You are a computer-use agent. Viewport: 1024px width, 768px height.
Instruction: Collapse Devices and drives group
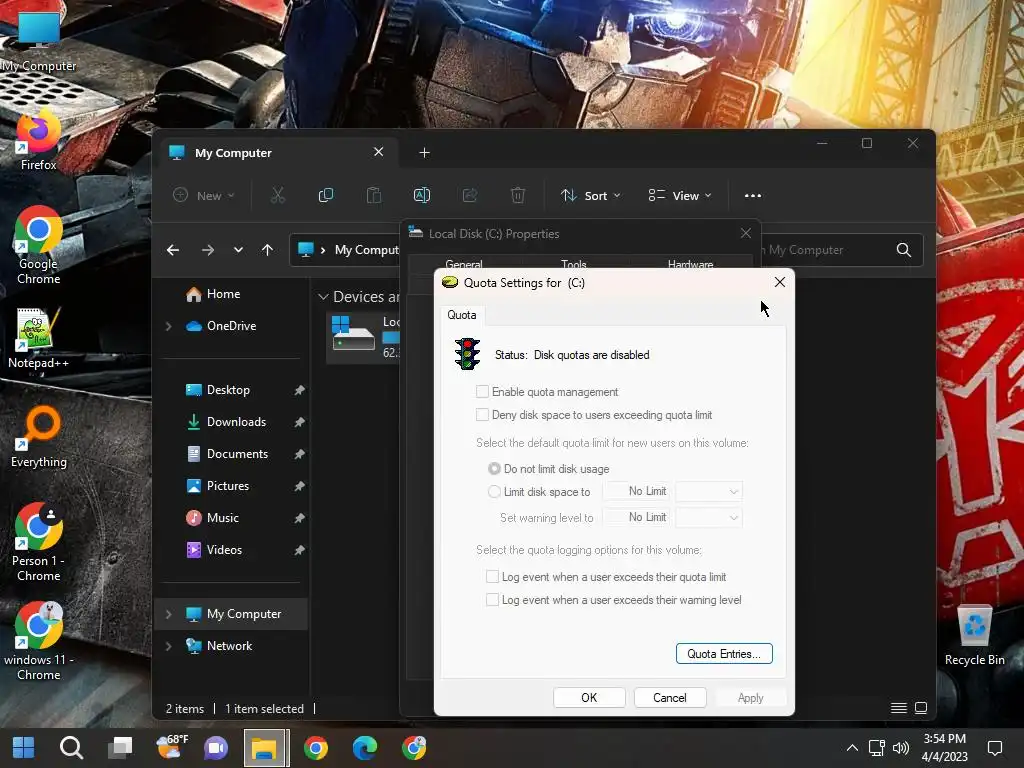[x=323, y=296]
